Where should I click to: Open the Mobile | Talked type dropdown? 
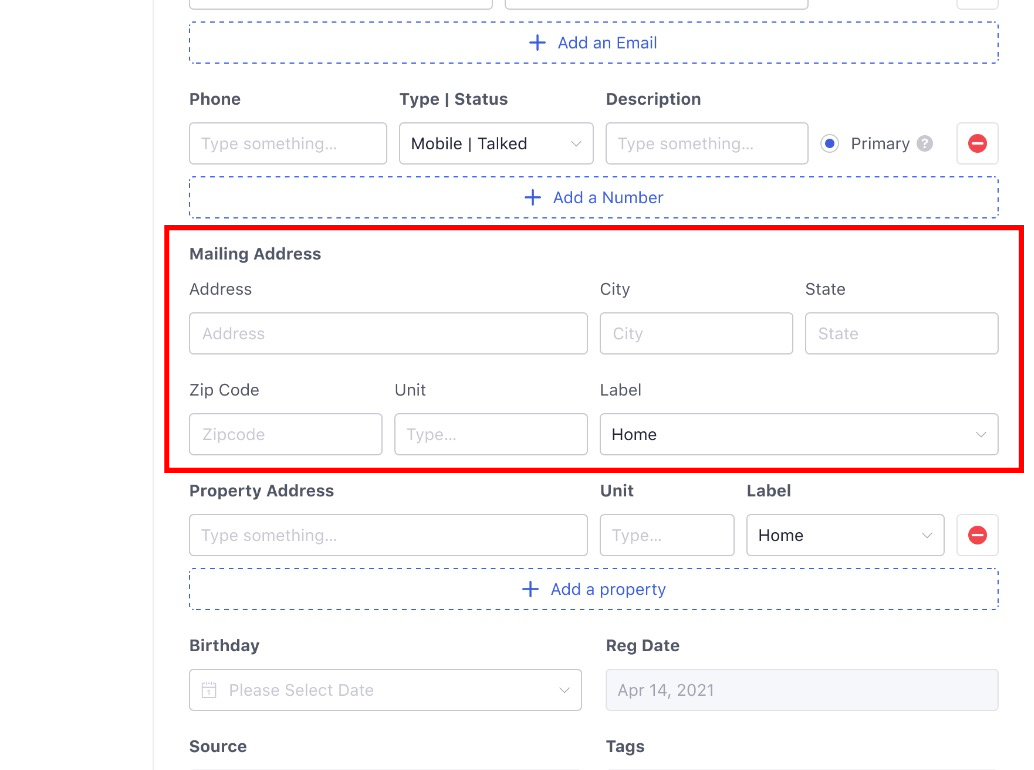click(x=496, y=144)
